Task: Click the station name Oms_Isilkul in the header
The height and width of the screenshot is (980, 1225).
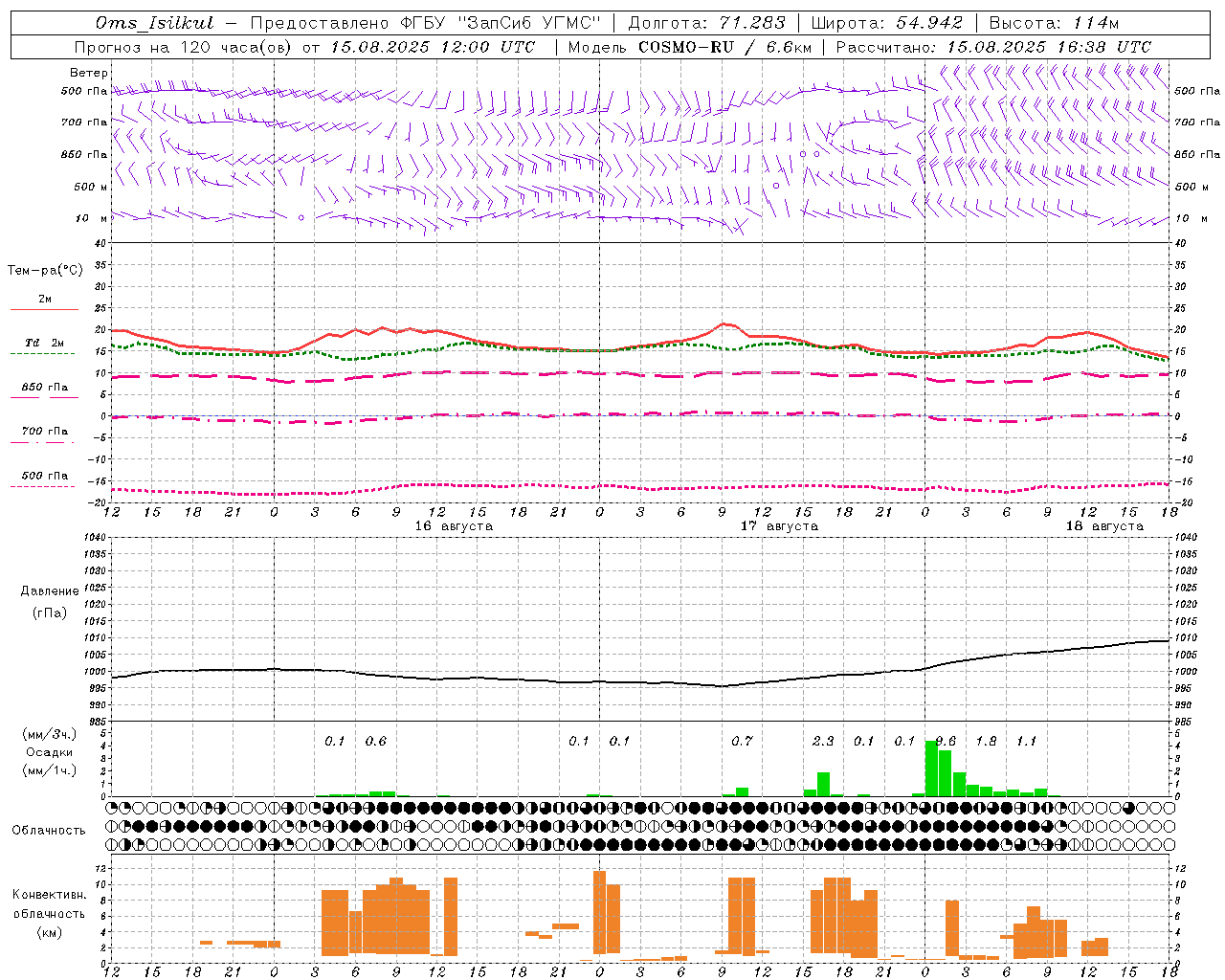Action: point(154,23)
